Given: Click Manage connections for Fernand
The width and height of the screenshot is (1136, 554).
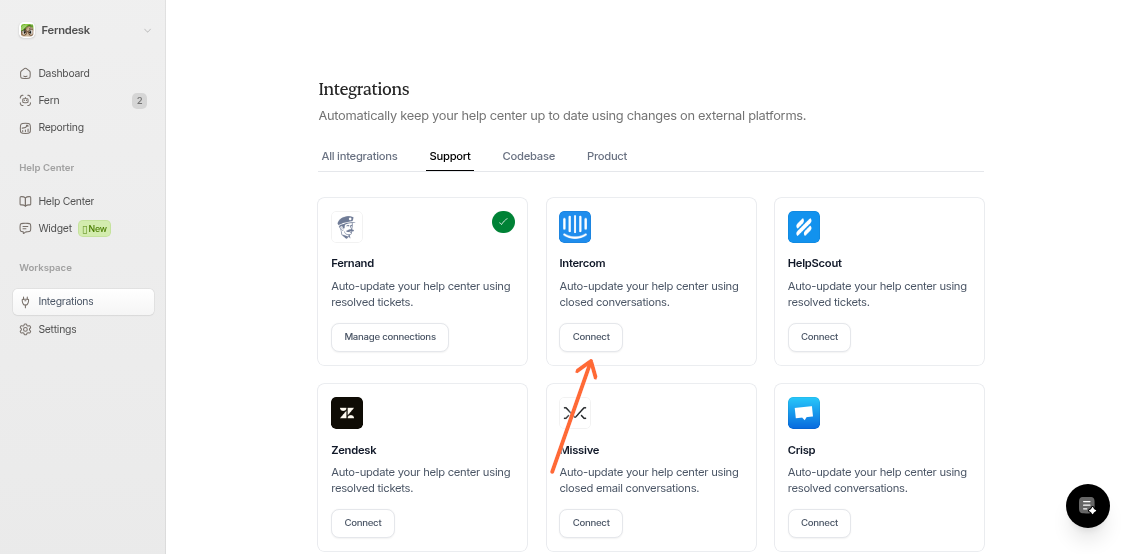Looking at the screenshot, I should point(390,337).
